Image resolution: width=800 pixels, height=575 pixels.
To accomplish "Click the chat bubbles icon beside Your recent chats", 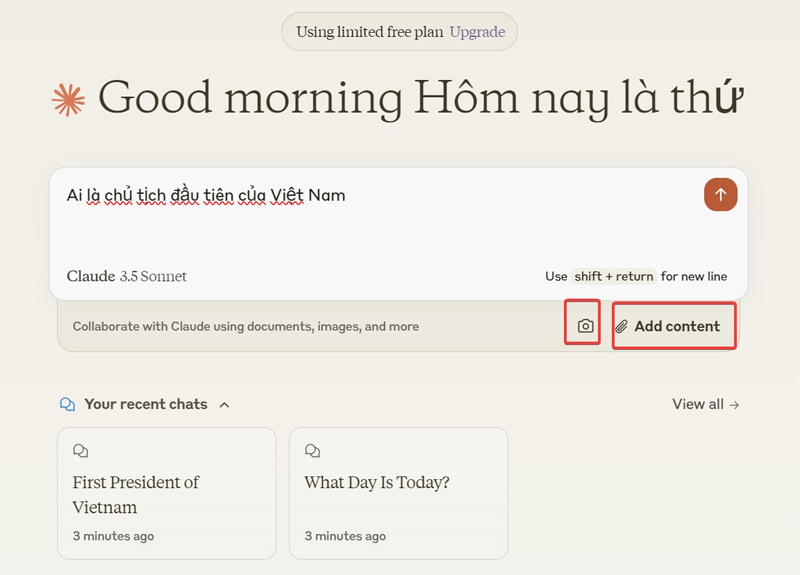I will click(68, 404).
